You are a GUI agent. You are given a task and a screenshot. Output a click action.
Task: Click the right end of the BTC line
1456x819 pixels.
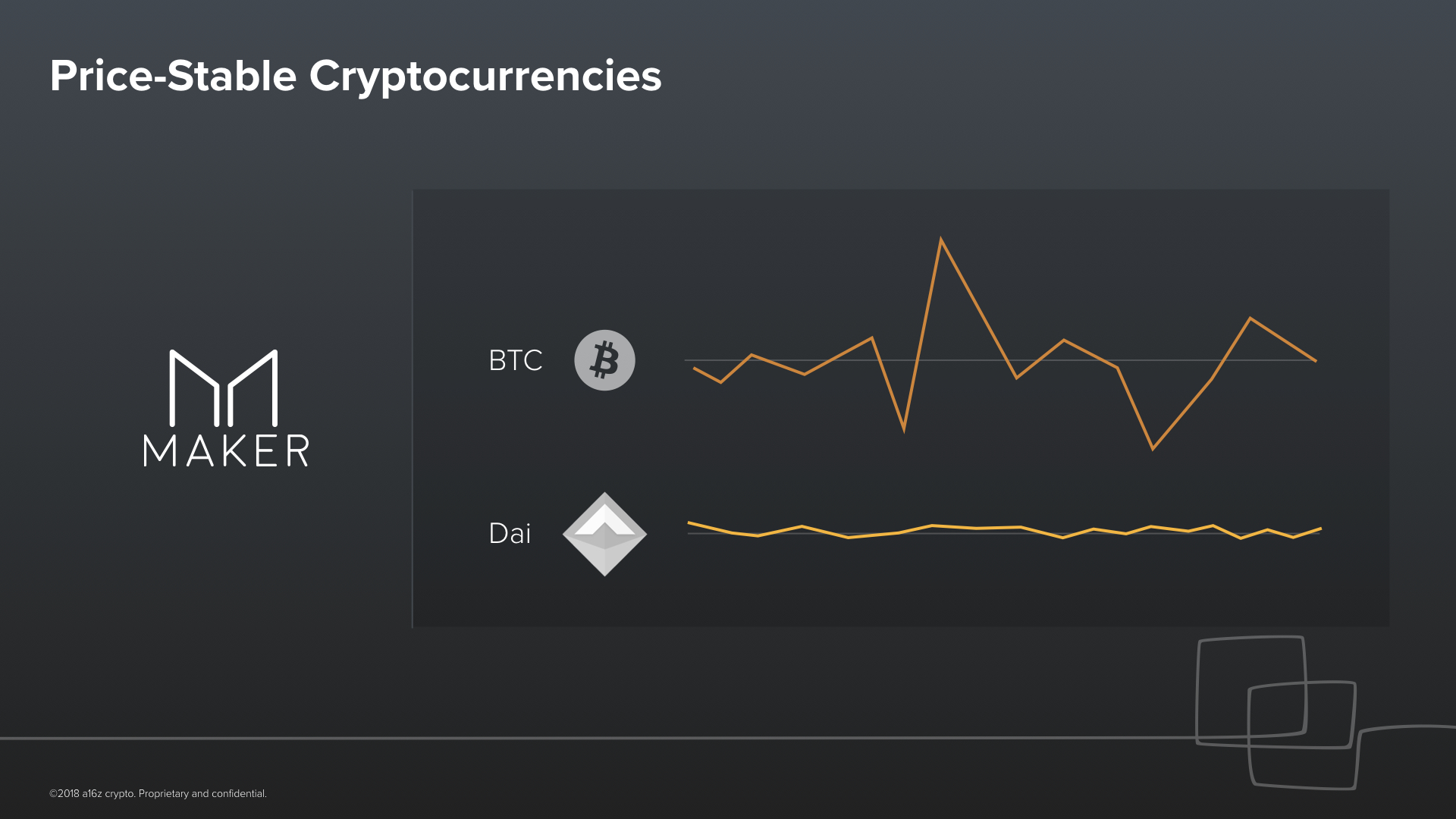1316,361
